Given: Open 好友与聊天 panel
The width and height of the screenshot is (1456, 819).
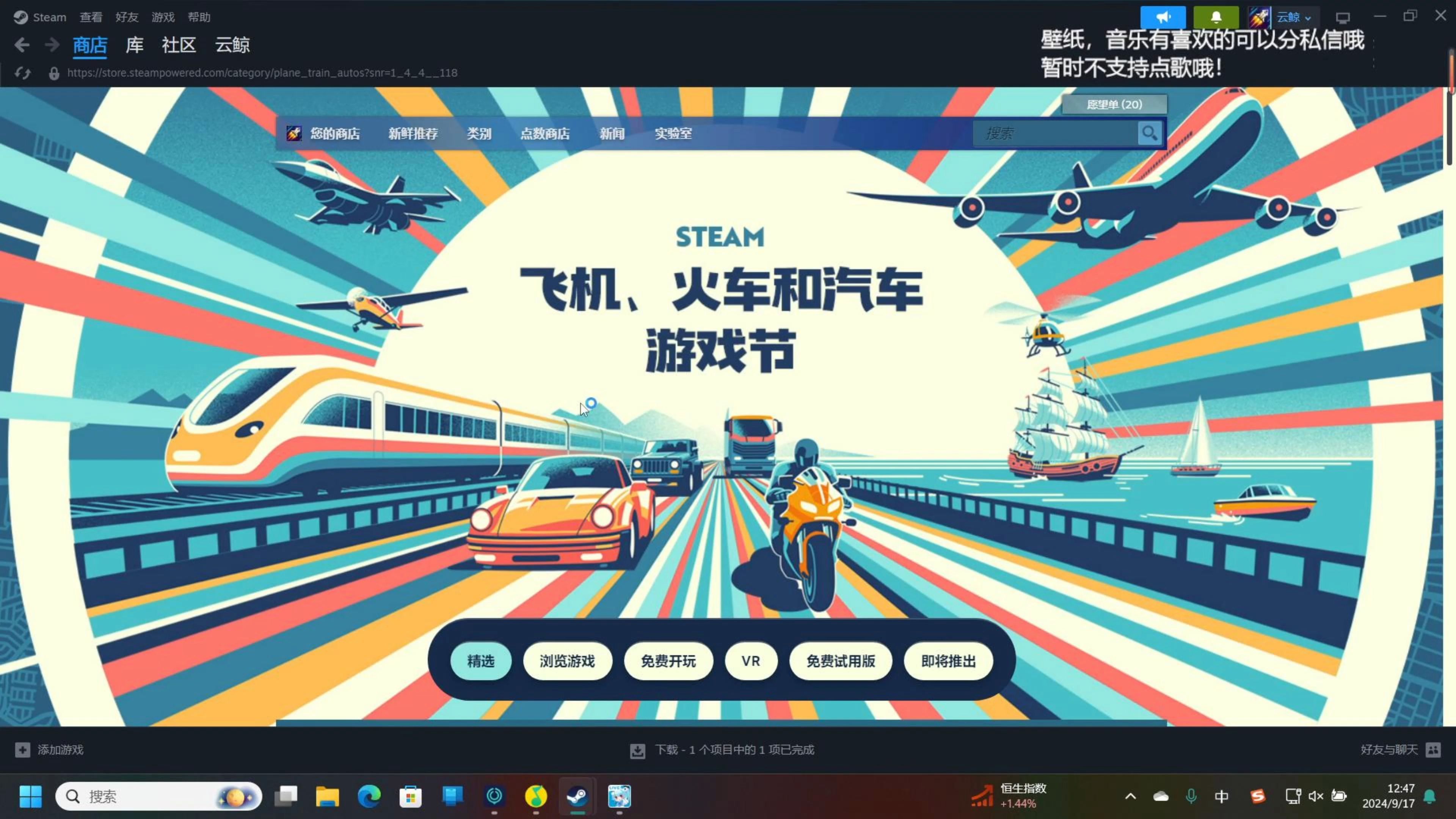Looking at the screenshot, I should click(x=1389, y=750).
